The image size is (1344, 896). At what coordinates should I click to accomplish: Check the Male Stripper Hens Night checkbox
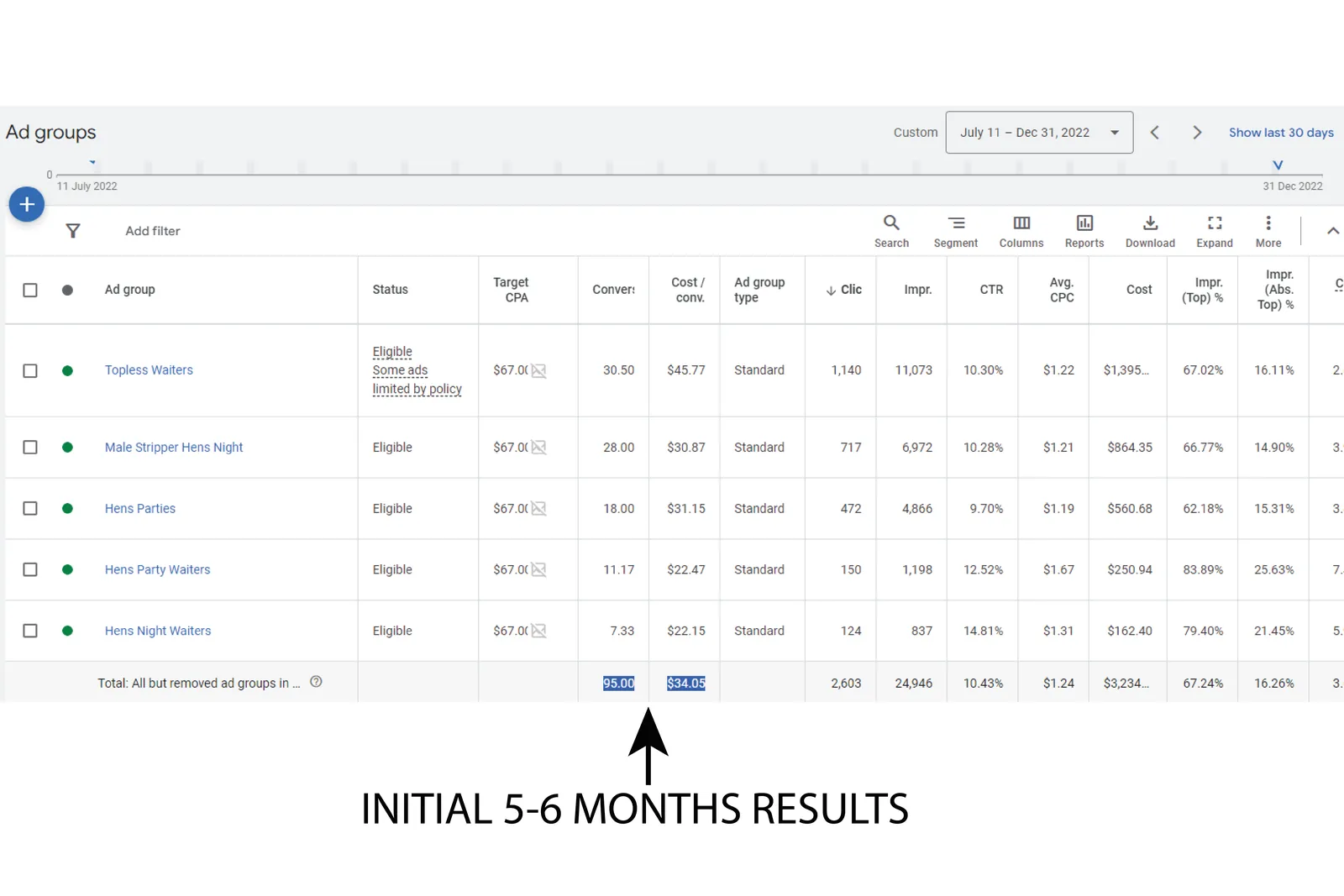(x=30, y=448)
